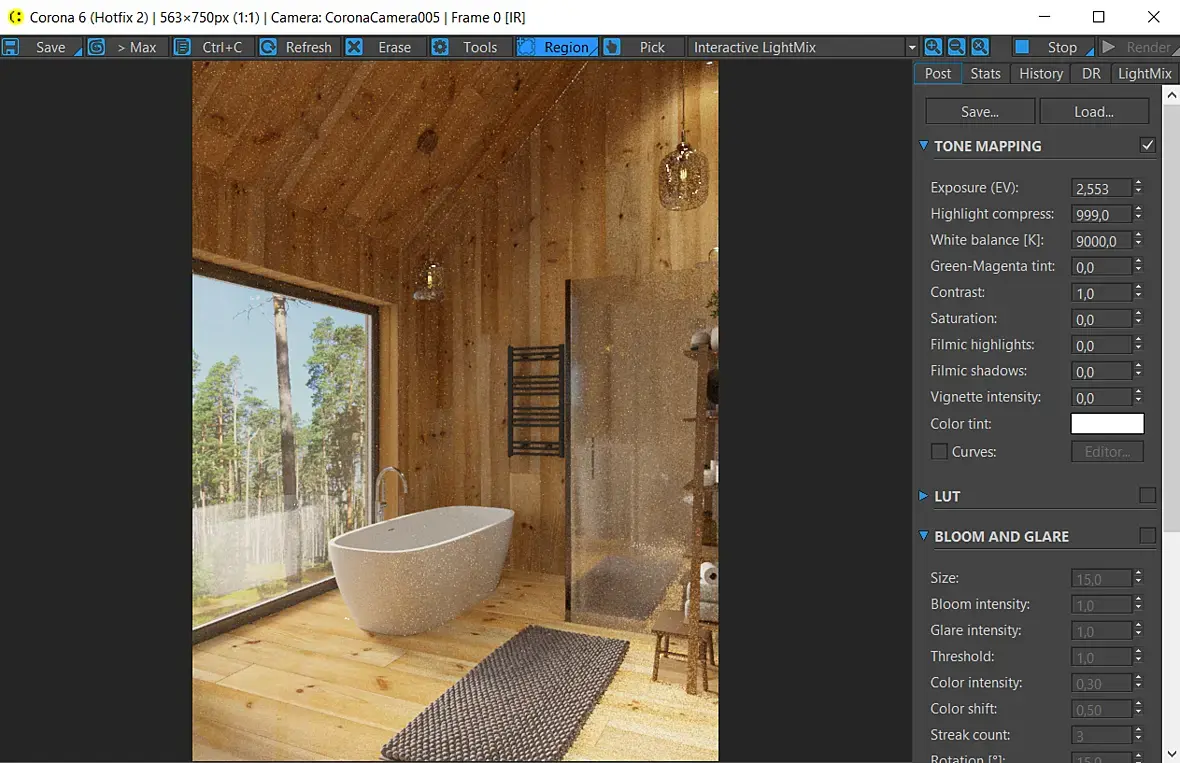The image size is (1180, 763).
Task: Collapse the Tone Mapping section
Action: coord(923,145)
